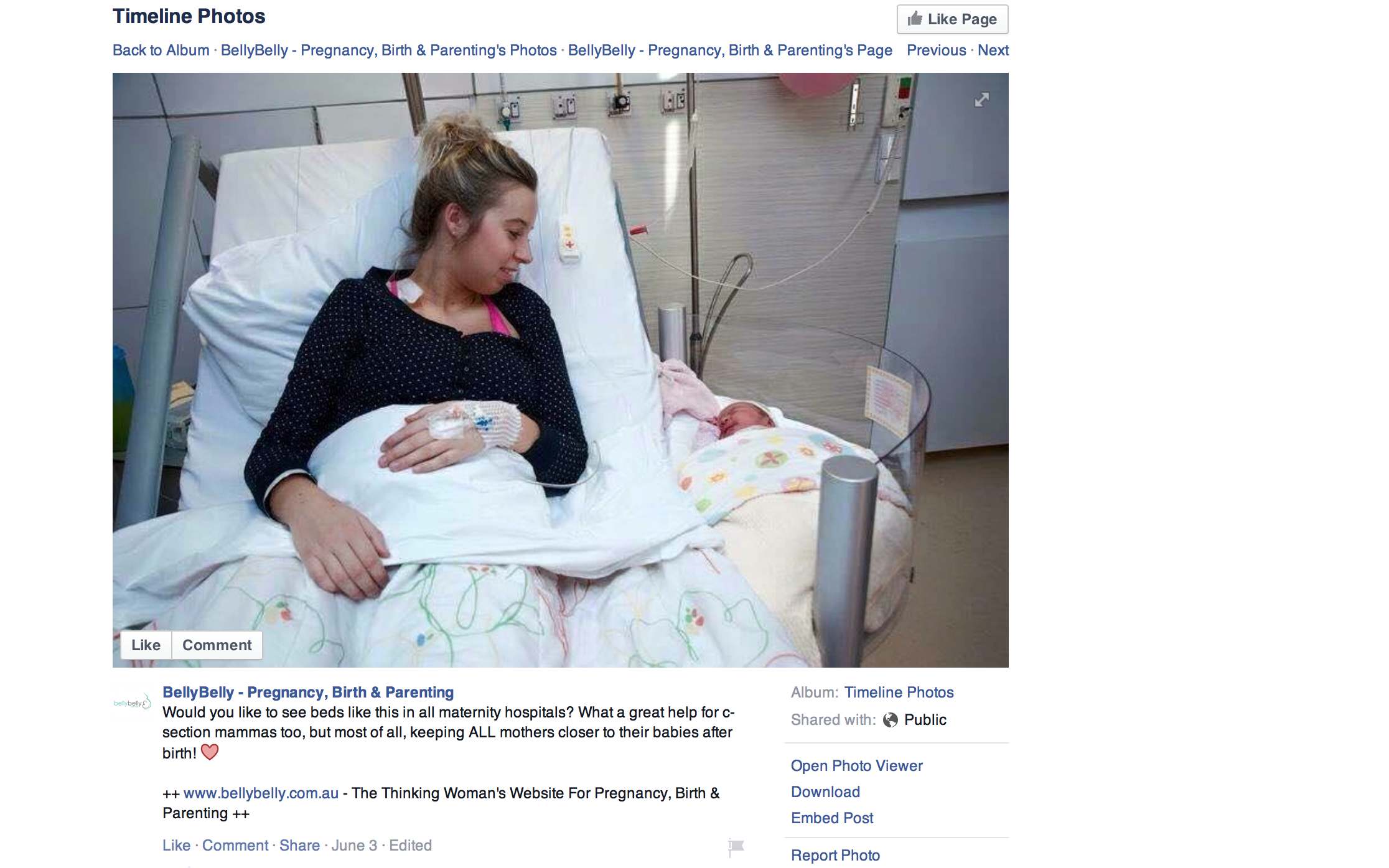Click the Comment button overlay on photo

[x=217, y=645]
